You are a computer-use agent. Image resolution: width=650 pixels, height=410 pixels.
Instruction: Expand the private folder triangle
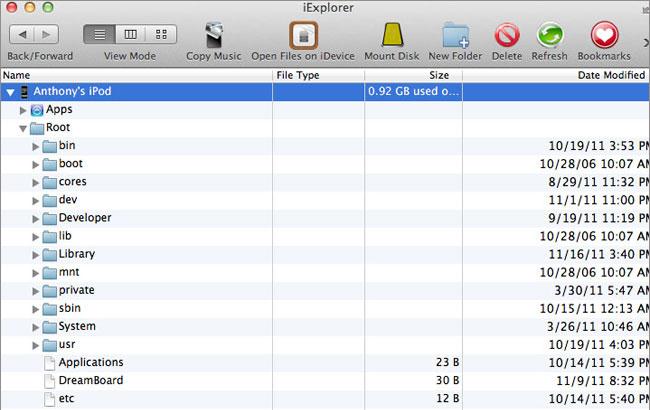point(36,291)
